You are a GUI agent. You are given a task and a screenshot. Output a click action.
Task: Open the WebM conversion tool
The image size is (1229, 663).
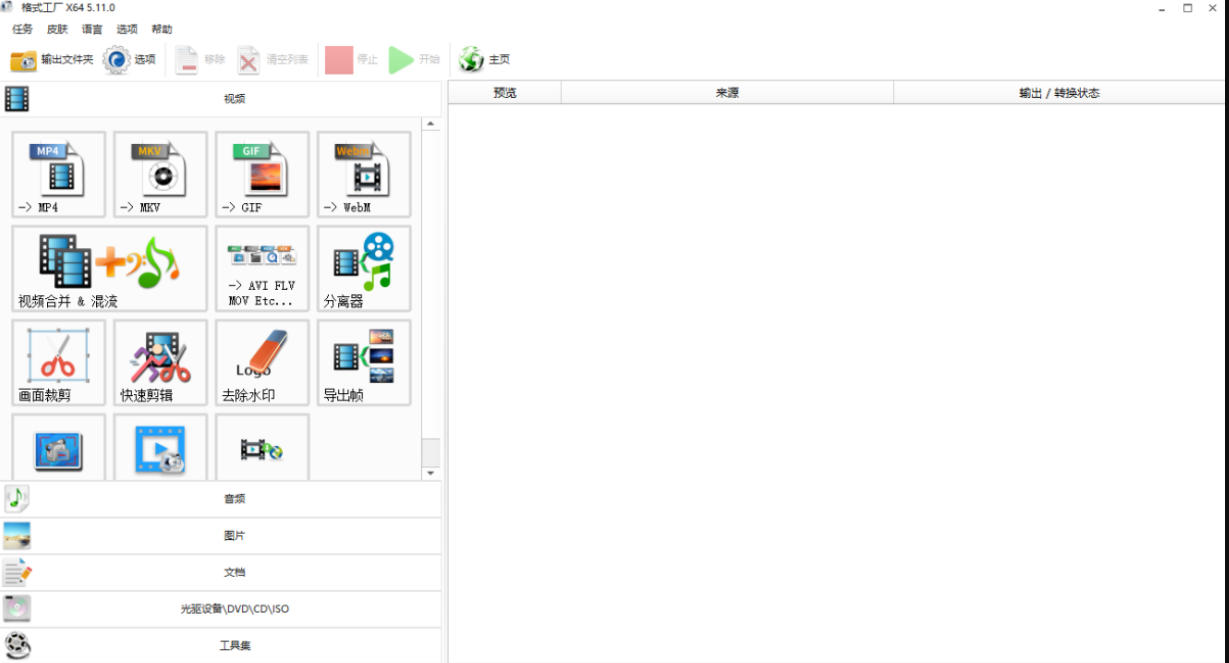click(x=364, y=174)
